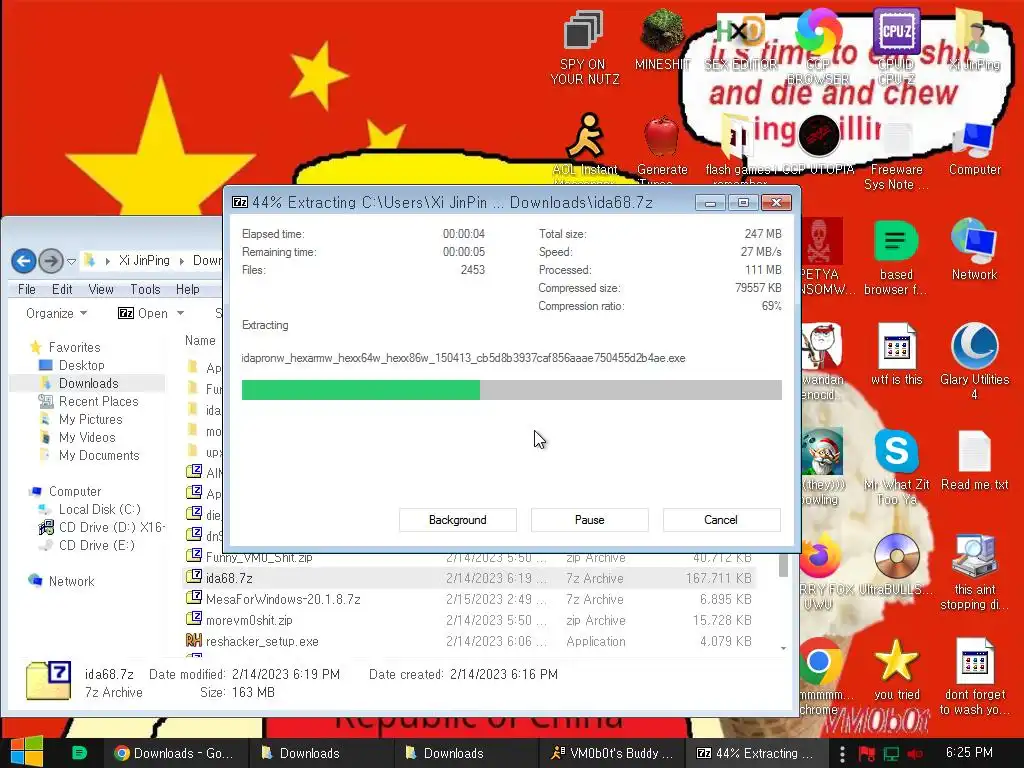
Task: Click the green pinned taskbar app icon
Action: 79,752
